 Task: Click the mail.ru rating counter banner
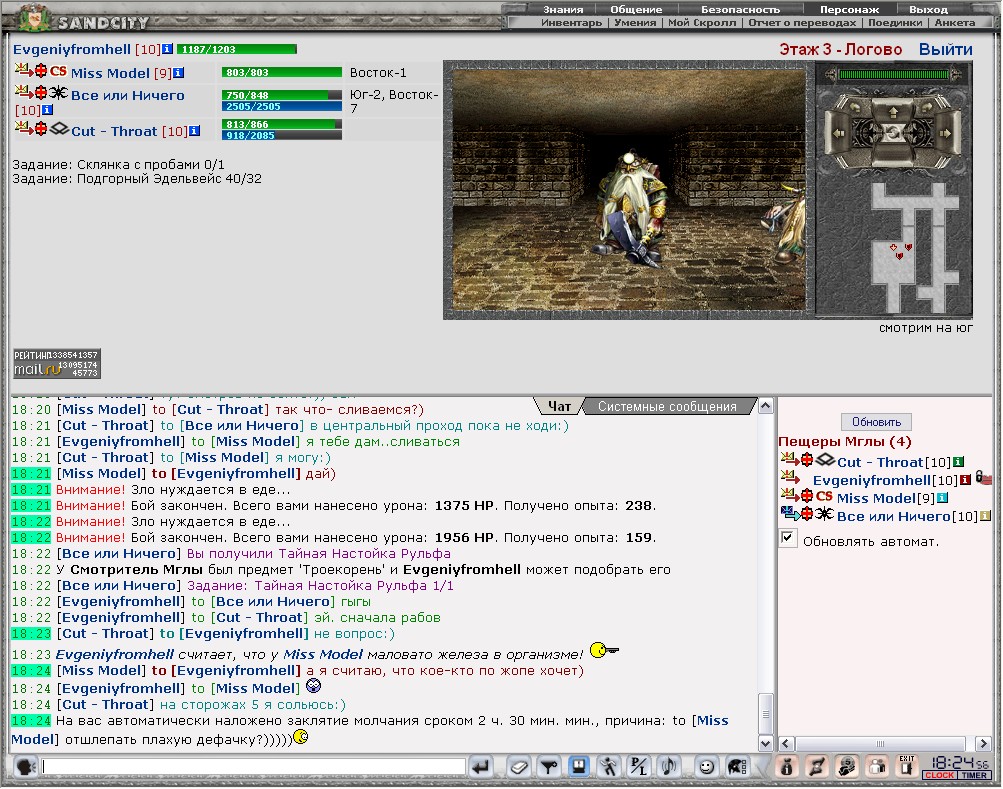(57, 363)
